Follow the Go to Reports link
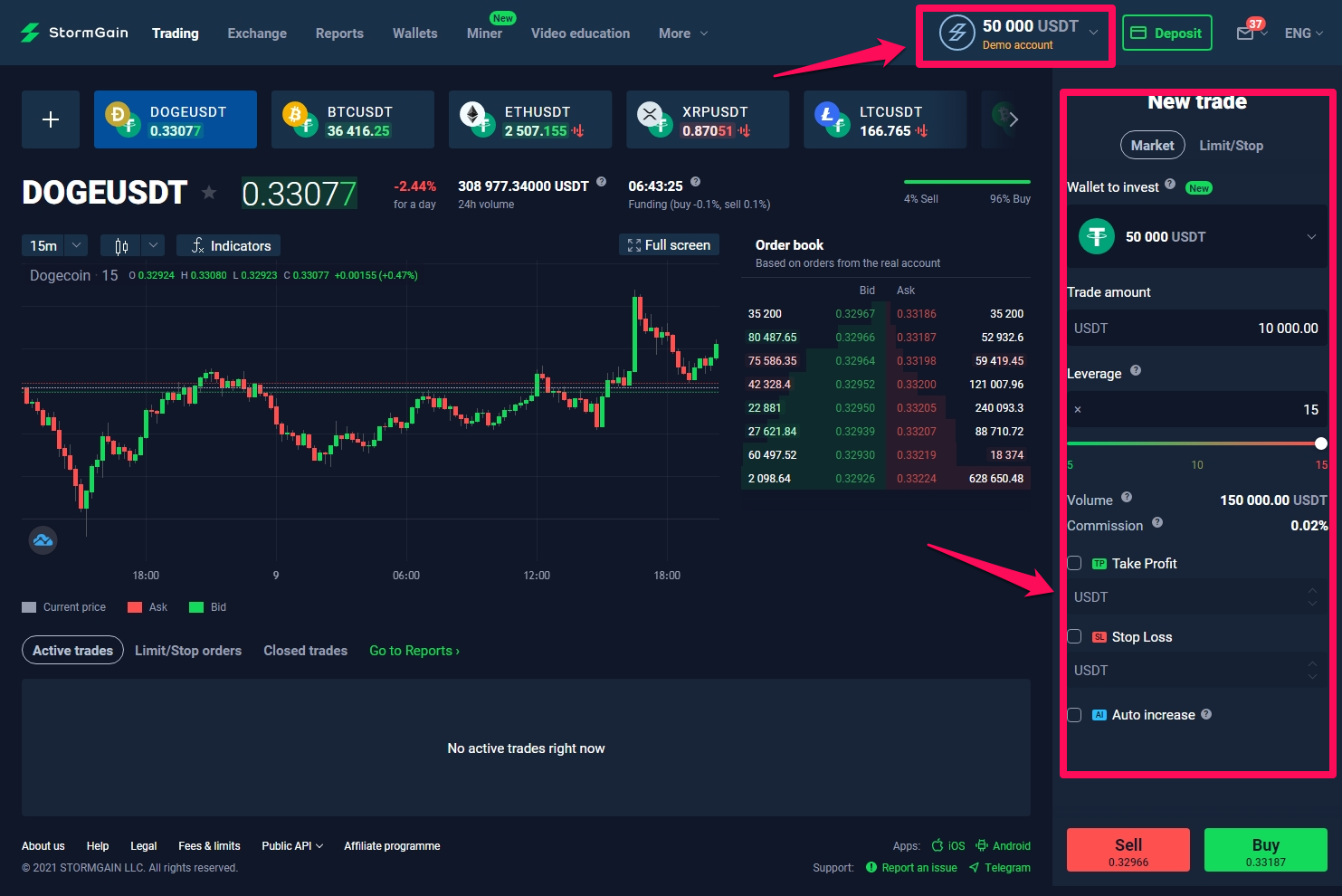Image resolution: width=1342 pixels, height=896 pixels. [414, 650]
